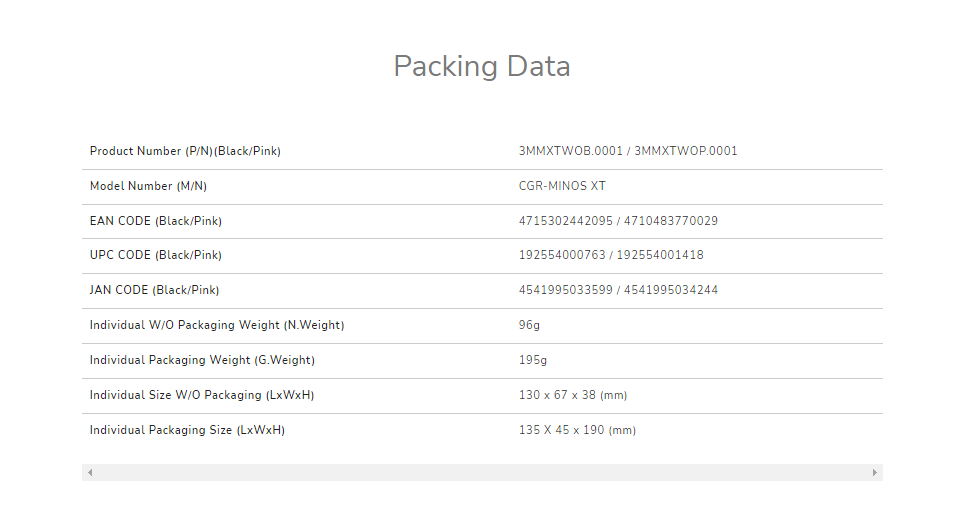Select the EAN code value 4715302442095
The width and height of the screenshot is (970, 528).
click(x=565, y=221)
